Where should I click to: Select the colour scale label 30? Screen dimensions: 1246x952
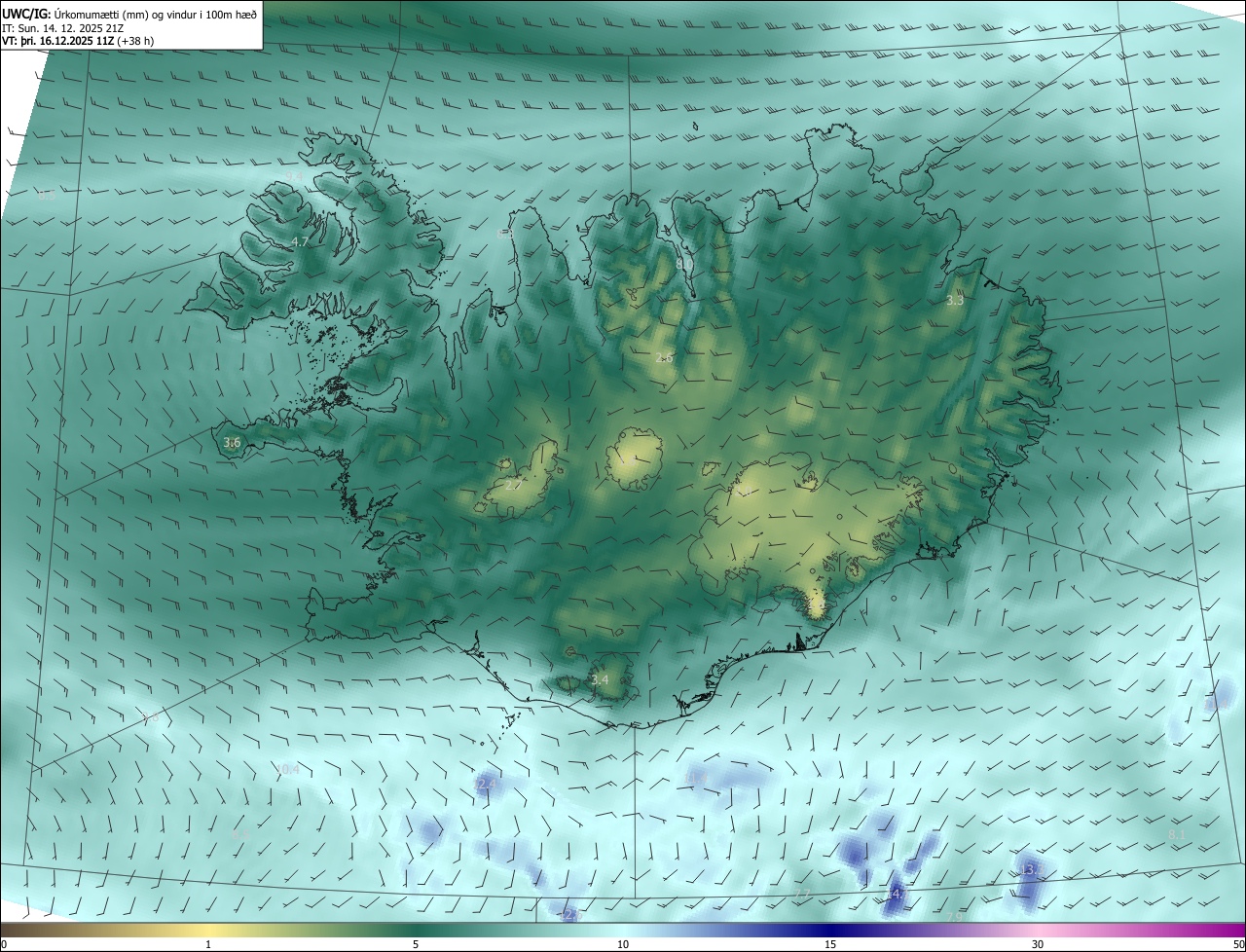pos(1038,944)
